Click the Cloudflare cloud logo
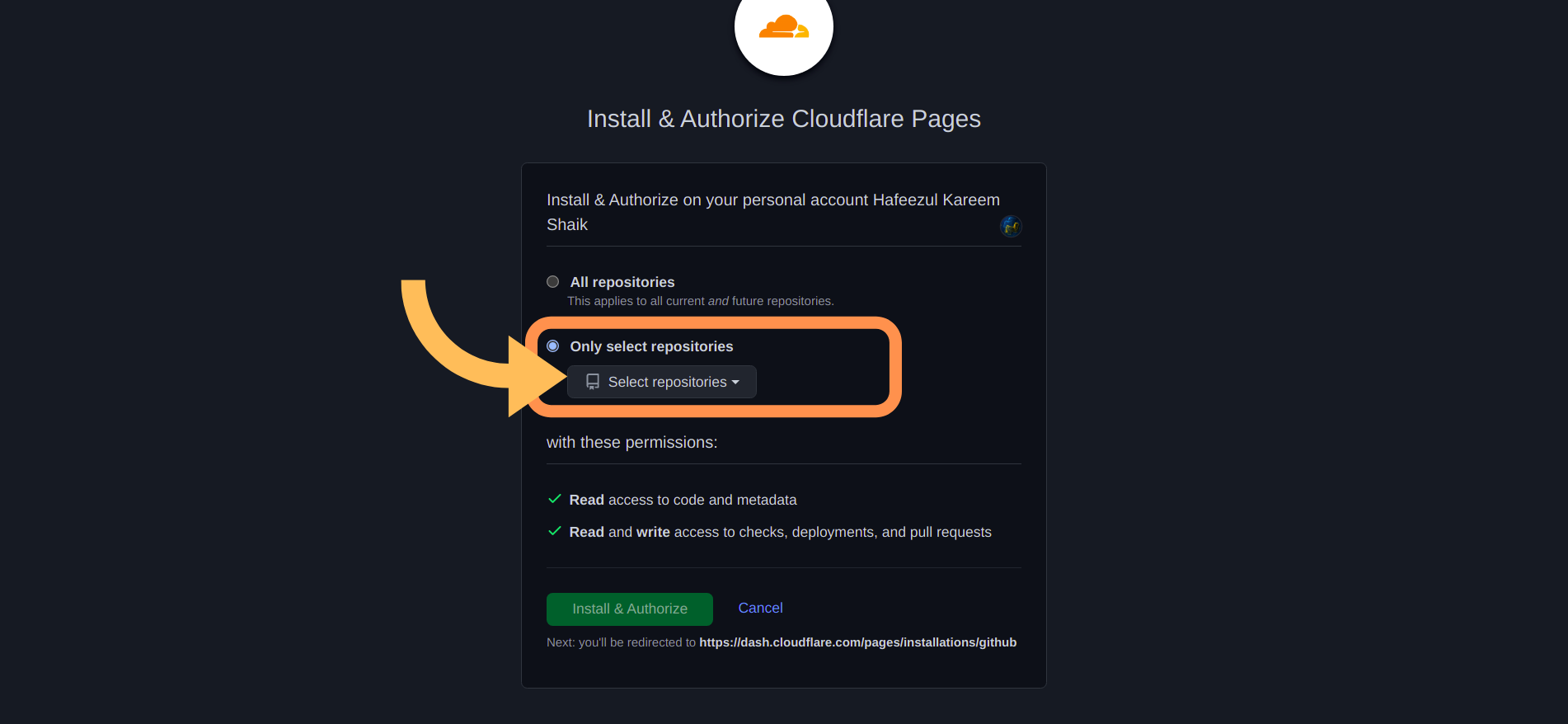The image size is (1568, 724). coord(783,27)
